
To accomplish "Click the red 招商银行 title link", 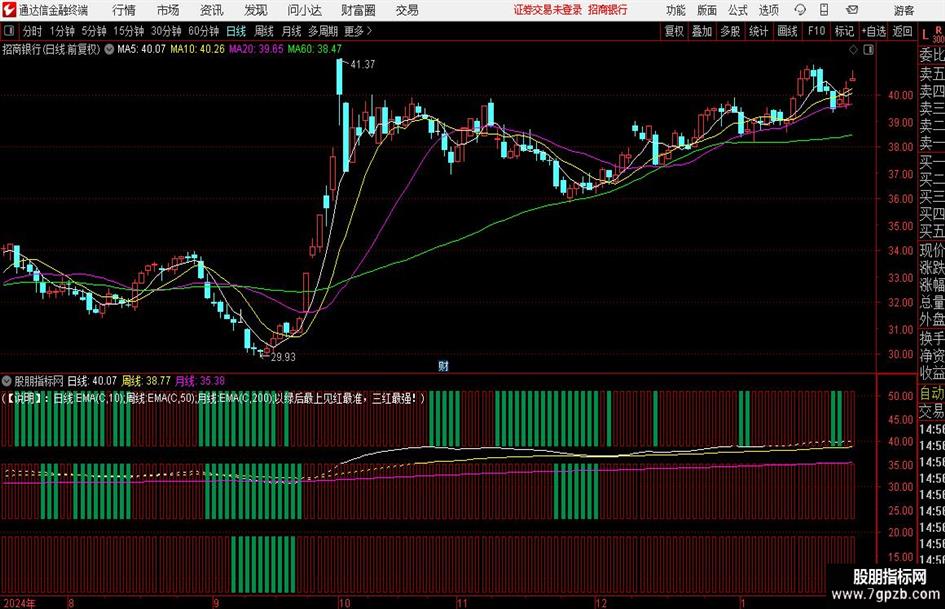I will click(x=608, y=10).
